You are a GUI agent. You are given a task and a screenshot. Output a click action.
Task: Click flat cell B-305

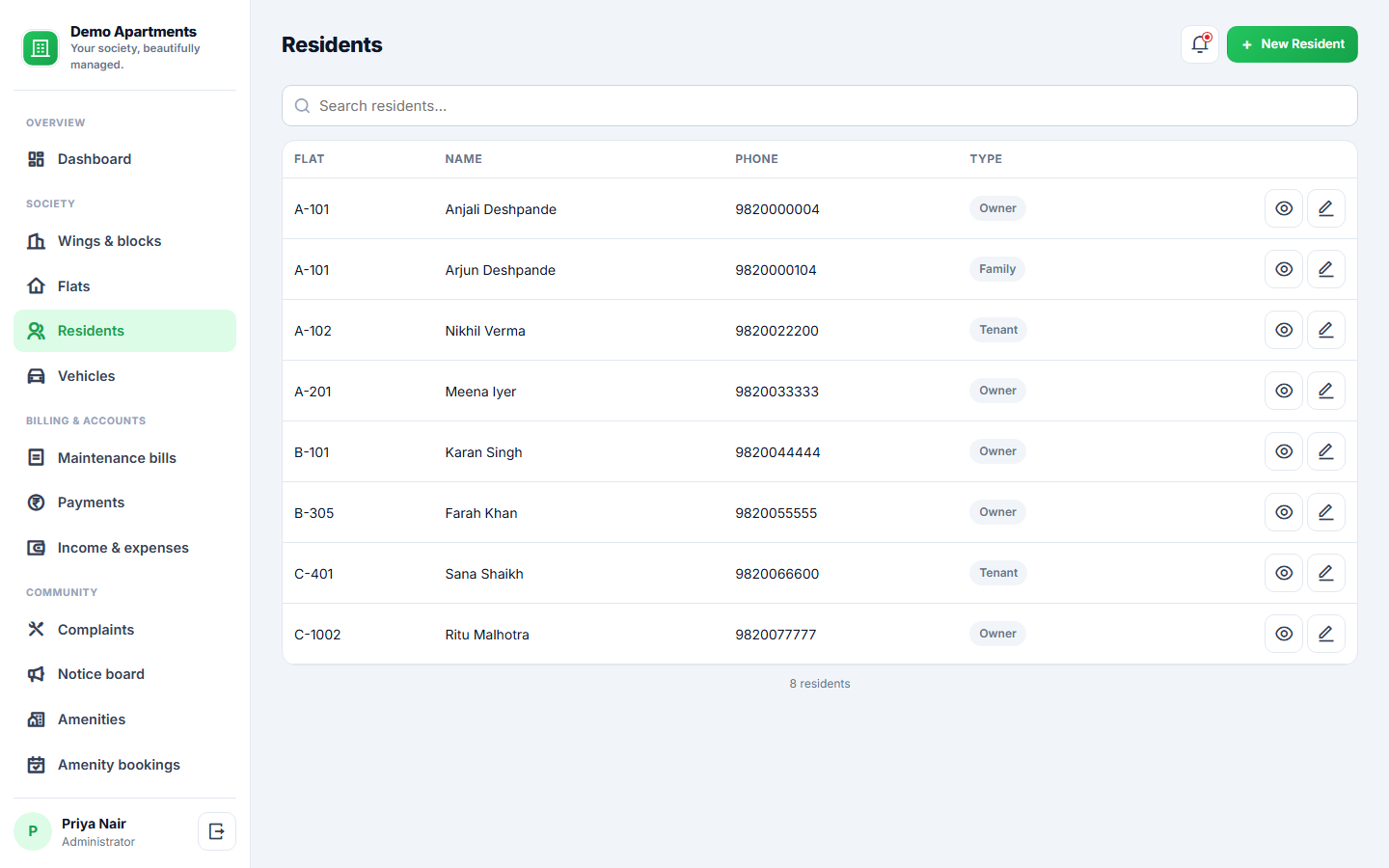[314, 513]
